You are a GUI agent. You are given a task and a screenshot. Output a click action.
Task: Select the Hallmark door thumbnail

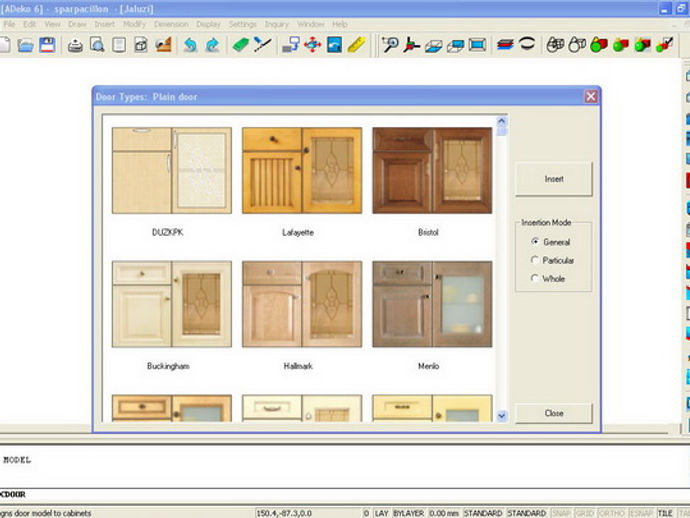(302, 304)
